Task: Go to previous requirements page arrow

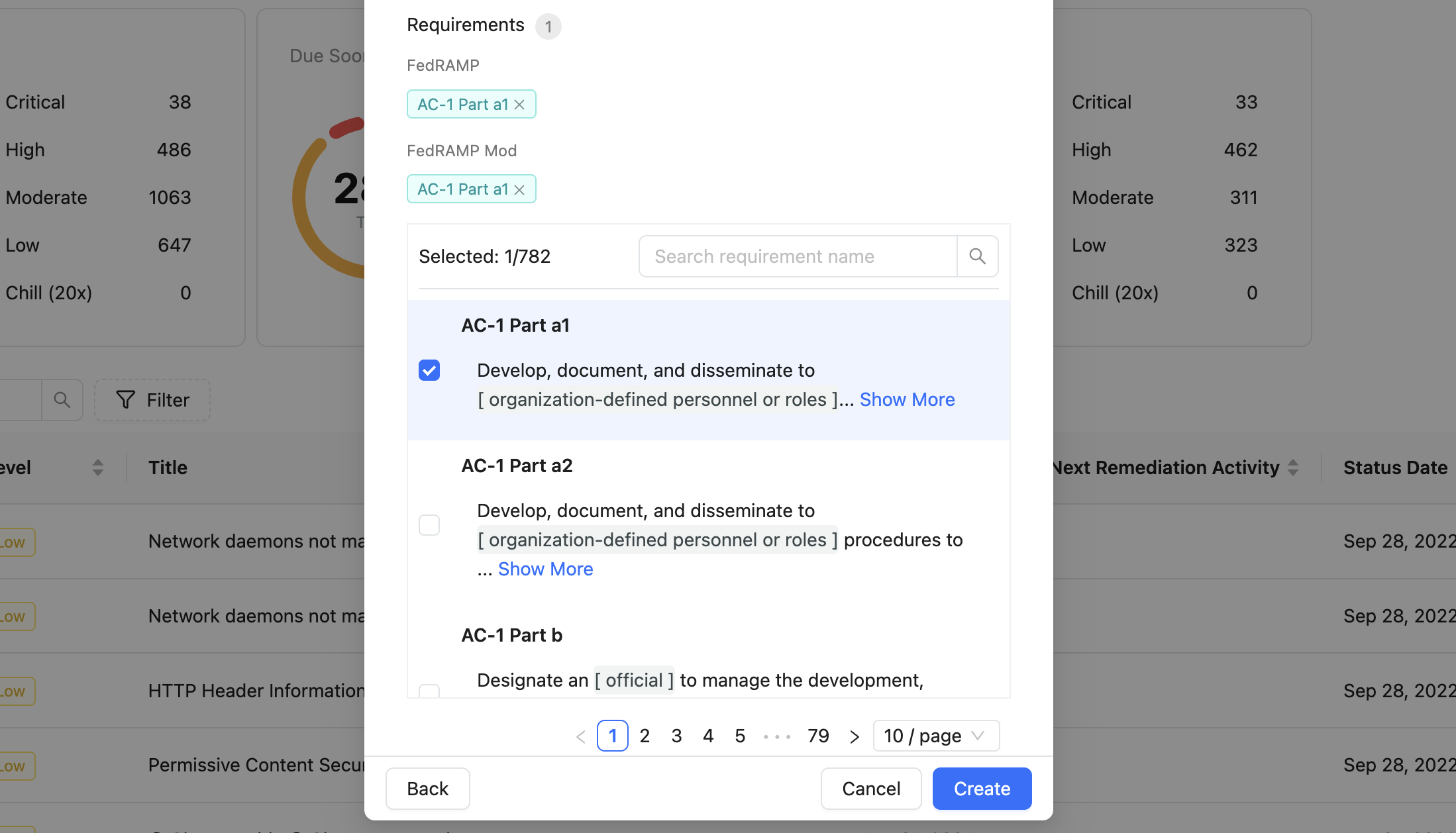Action: (581, 736)
